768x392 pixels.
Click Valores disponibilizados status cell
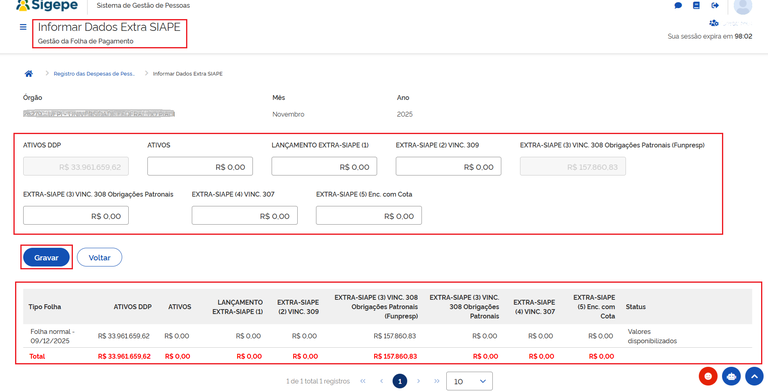(652, 336)
